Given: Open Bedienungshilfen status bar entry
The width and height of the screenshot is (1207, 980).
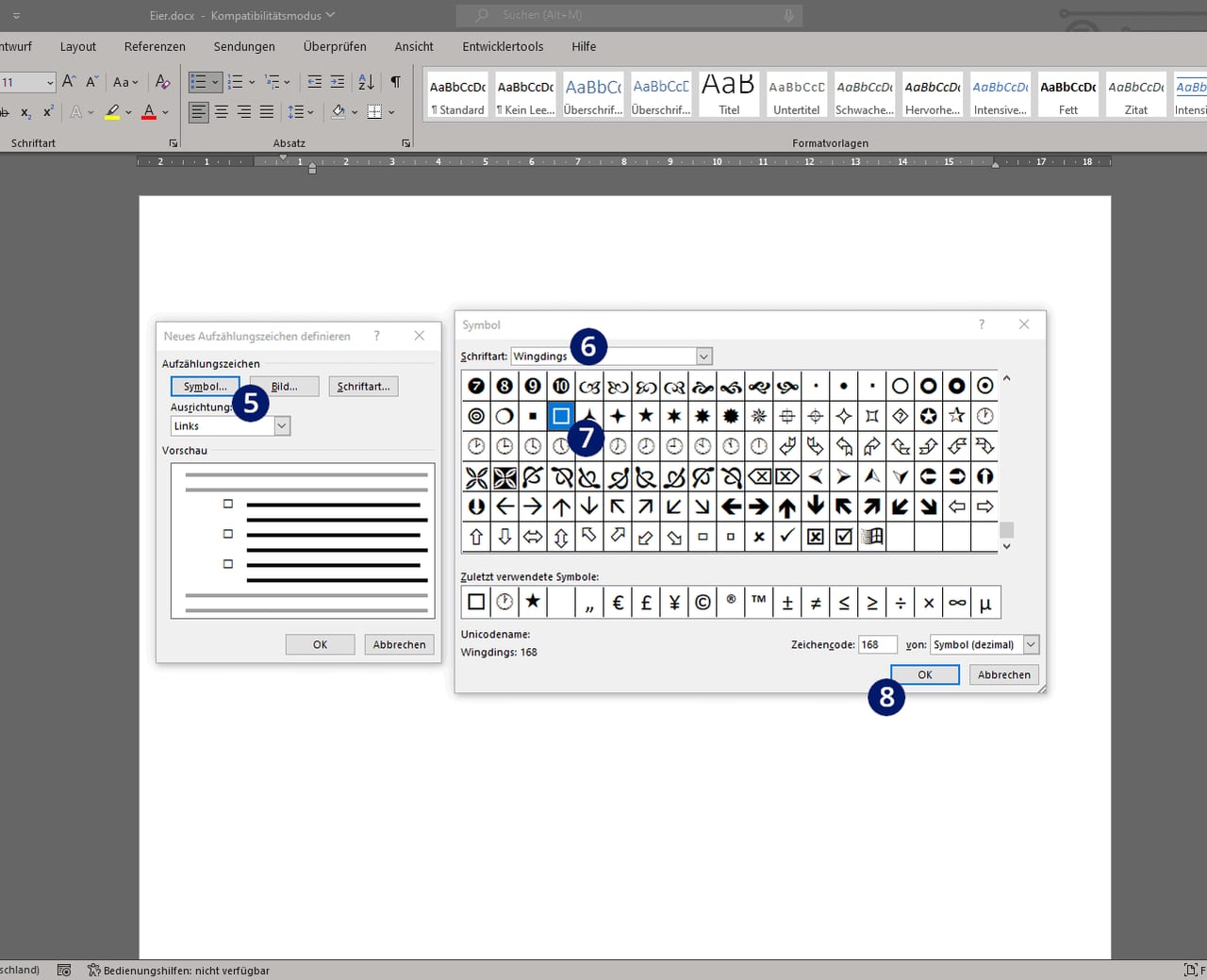Looking at the screenshot, I should click(178, 970).
